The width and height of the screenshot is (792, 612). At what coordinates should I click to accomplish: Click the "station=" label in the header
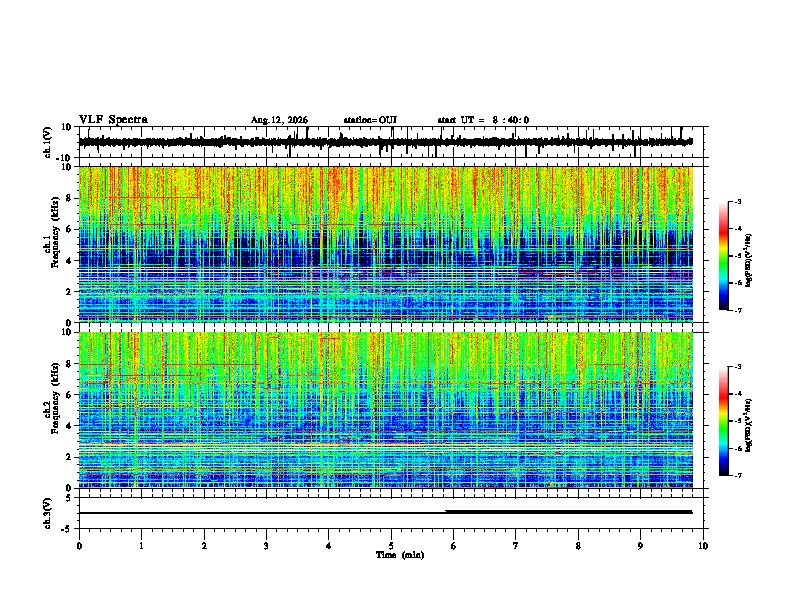(x=361, y=120)
